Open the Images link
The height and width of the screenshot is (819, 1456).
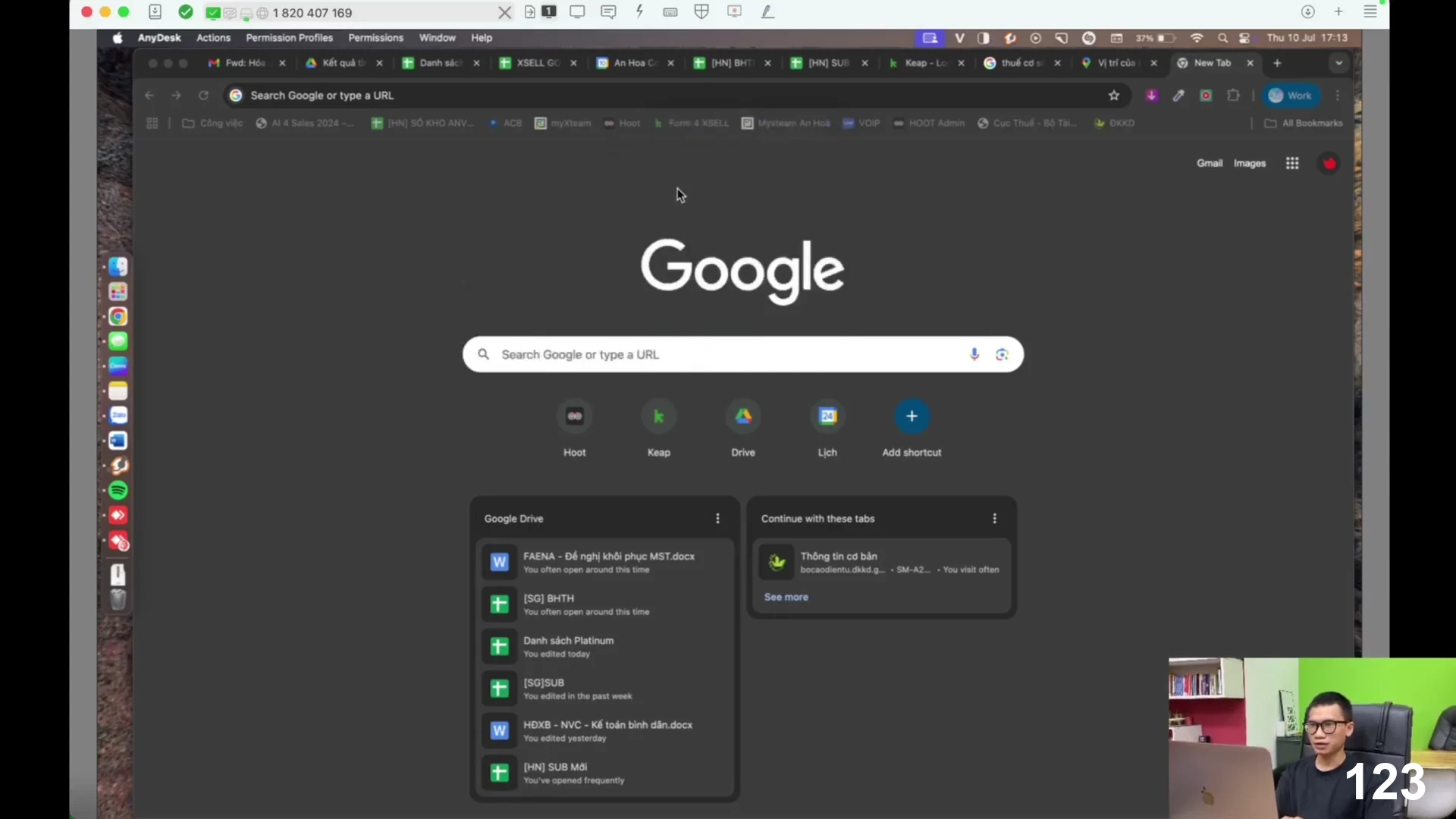(x=1250, y=163)
